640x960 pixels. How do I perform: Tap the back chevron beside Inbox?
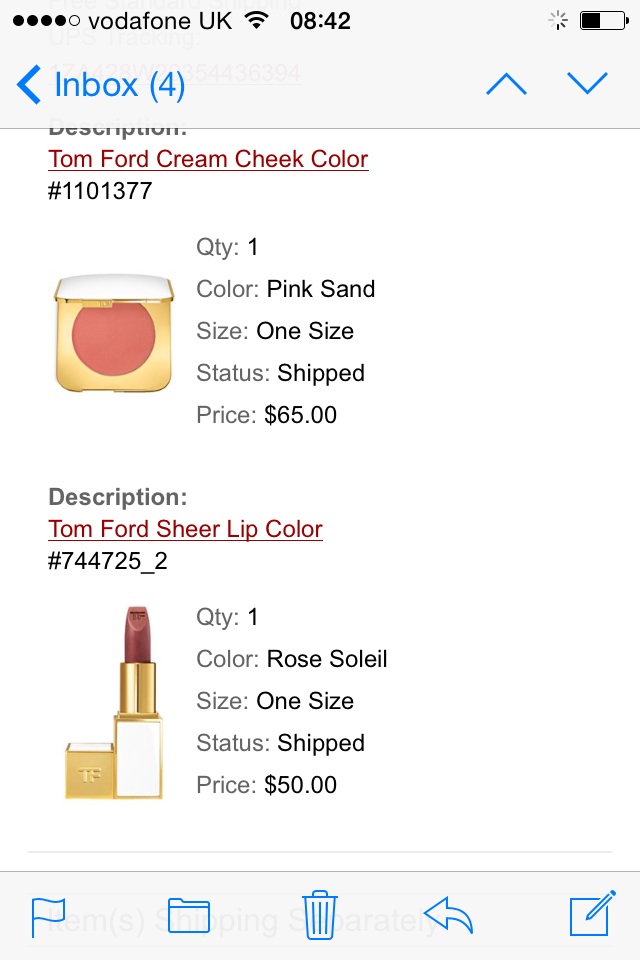(29, 84)
